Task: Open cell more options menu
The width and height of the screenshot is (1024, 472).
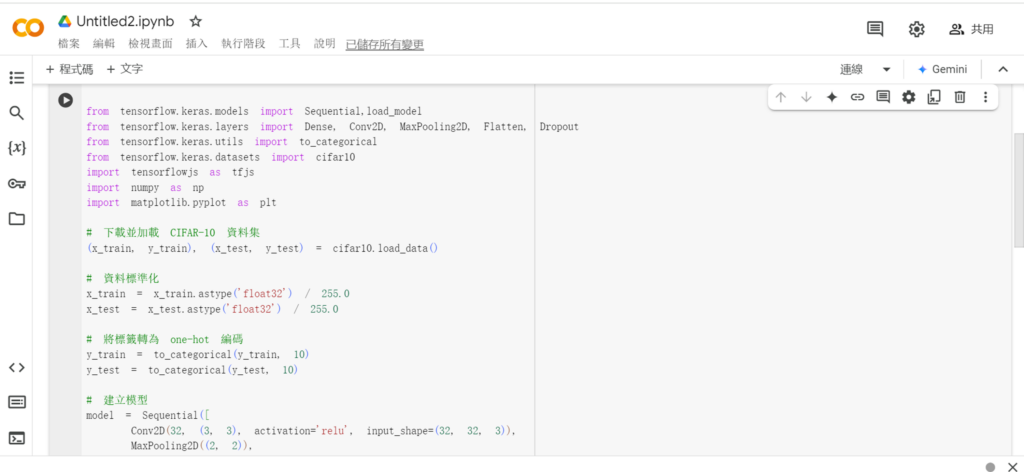Action: 985,97
